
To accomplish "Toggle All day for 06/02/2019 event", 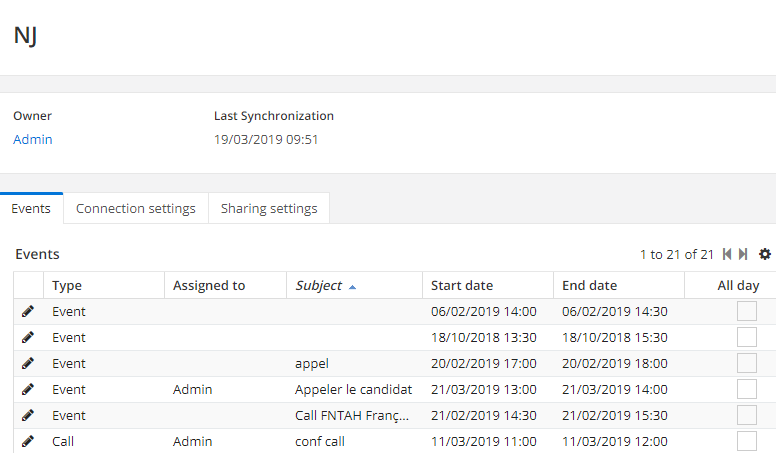I will tap(747, 311).
